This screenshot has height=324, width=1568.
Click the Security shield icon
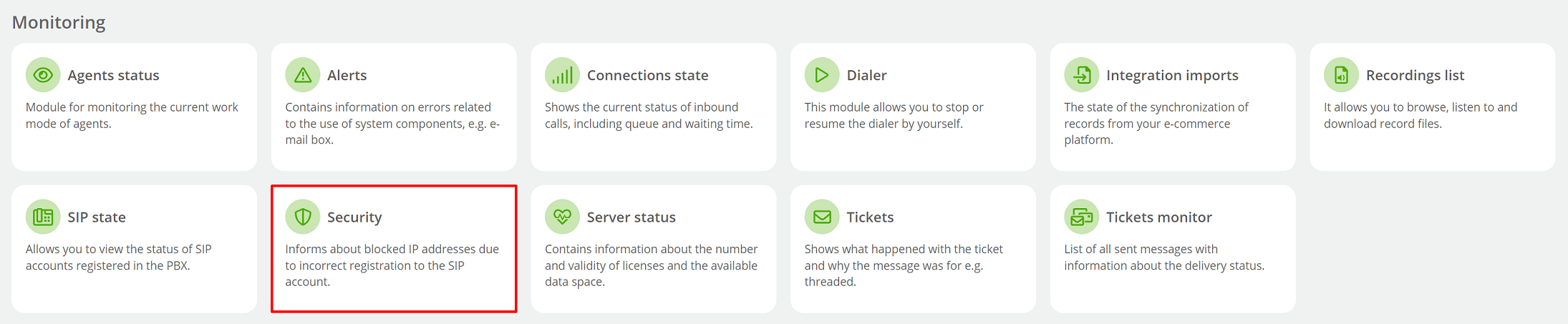click(x=303, y=217)
